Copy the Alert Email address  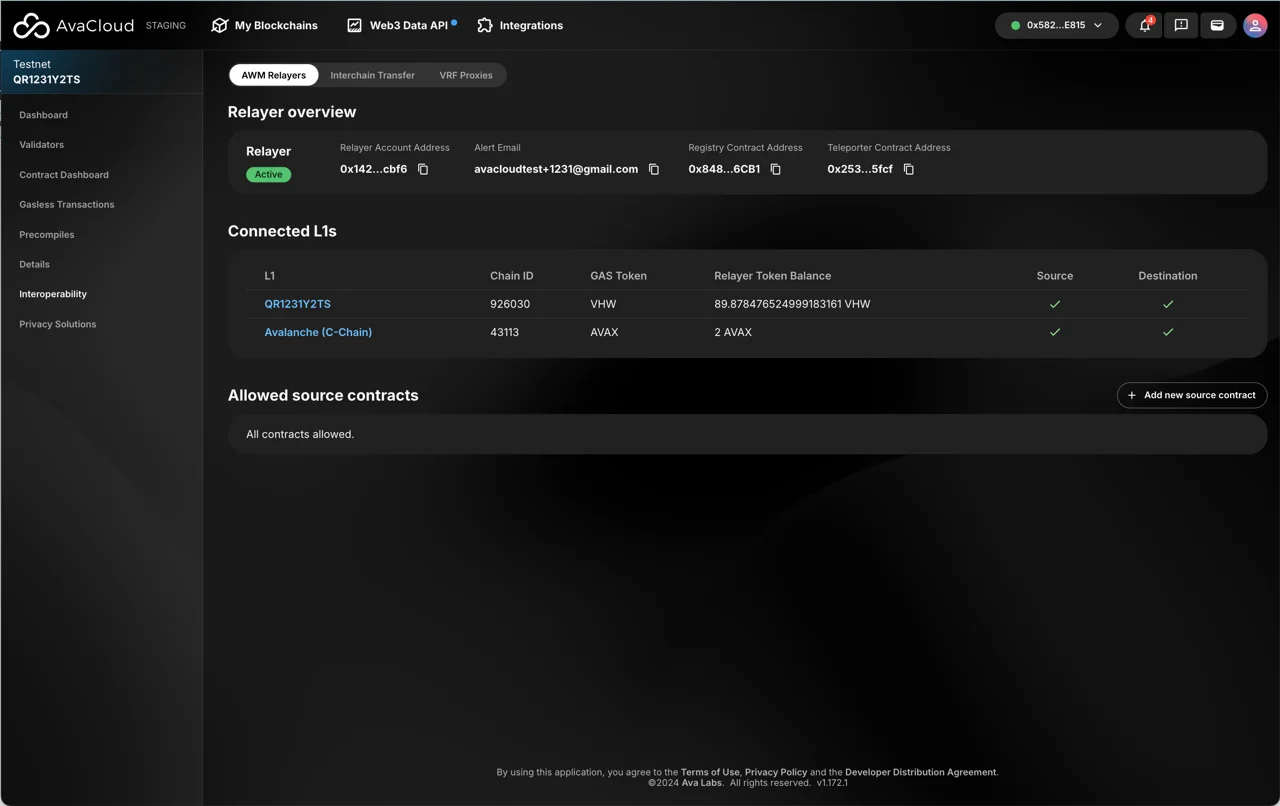(x=654, y=170)
